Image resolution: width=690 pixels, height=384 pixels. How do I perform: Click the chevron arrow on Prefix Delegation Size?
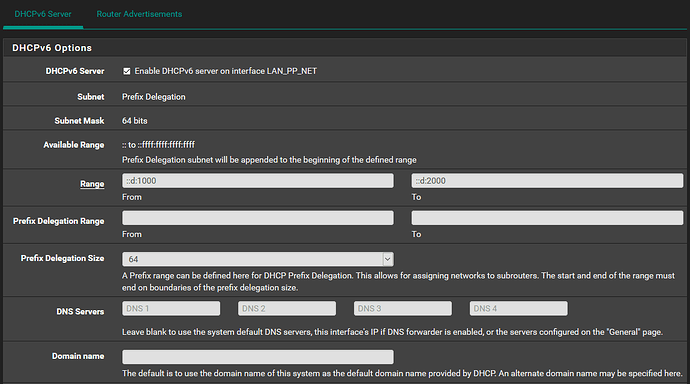(x=387, y=259)
